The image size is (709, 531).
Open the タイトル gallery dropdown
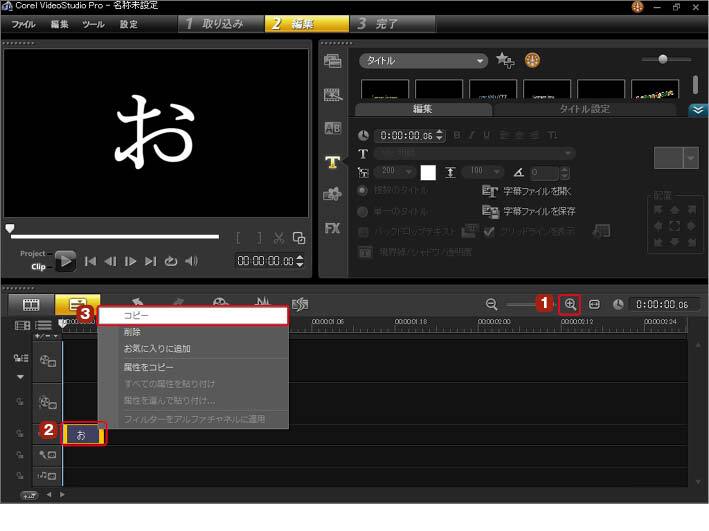click(423, 61)
